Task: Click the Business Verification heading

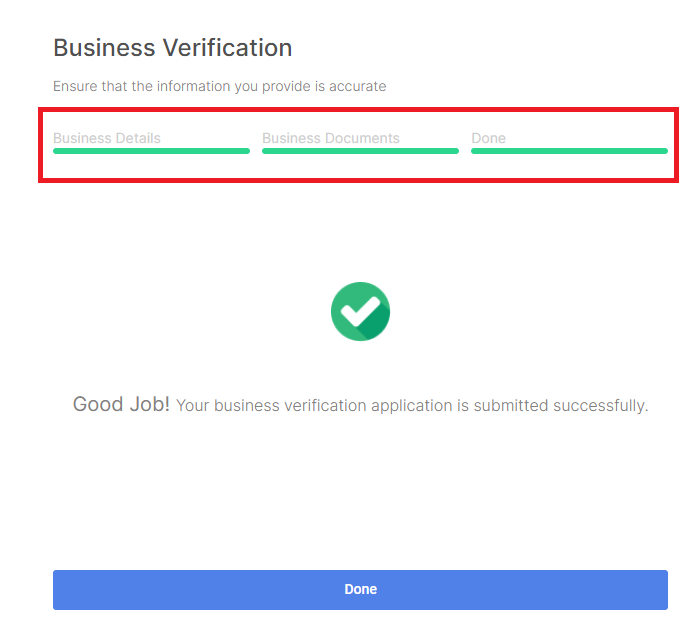Action: click(173, 48)
